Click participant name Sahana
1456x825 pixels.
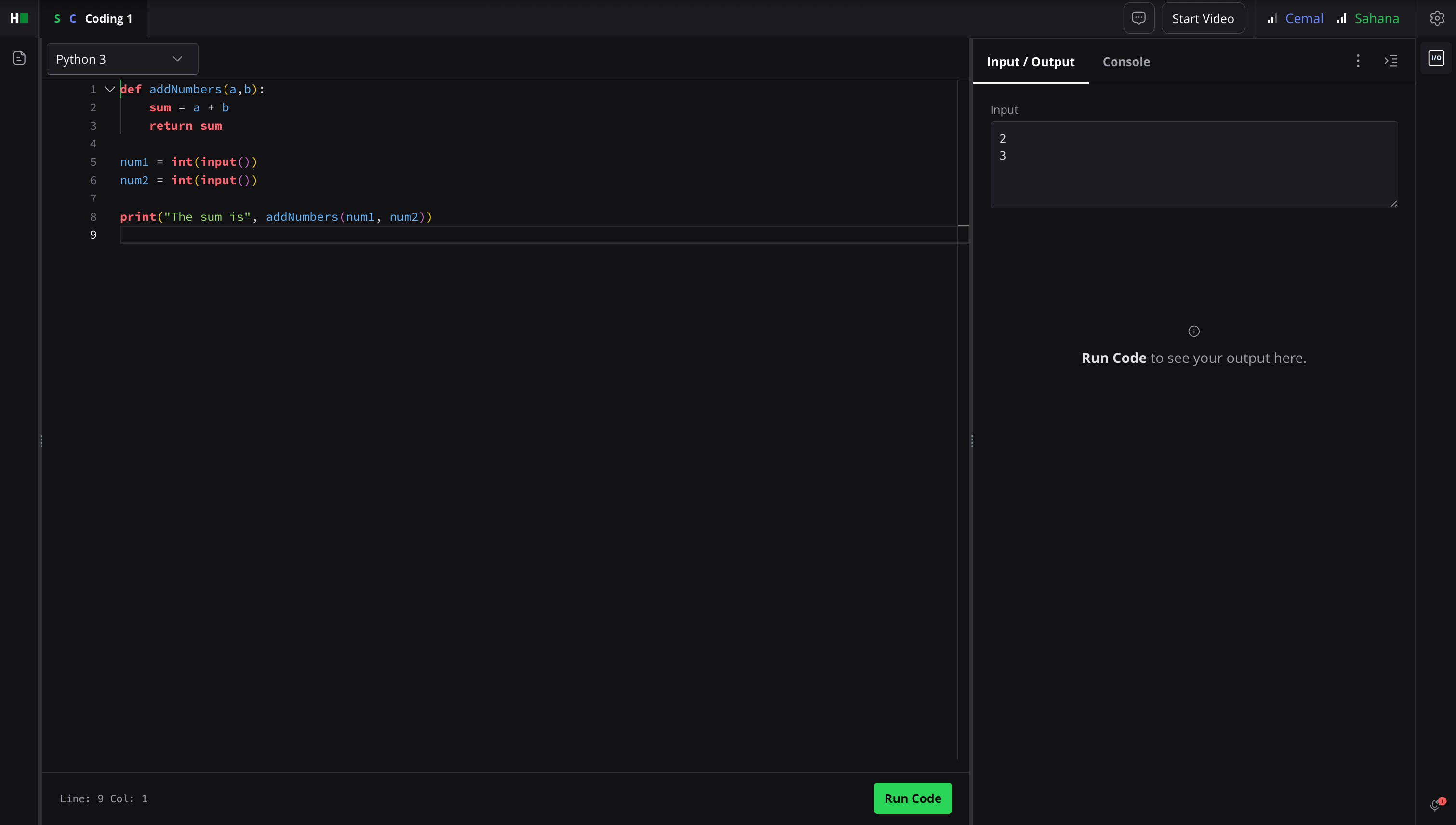(x=1376, y=19)
